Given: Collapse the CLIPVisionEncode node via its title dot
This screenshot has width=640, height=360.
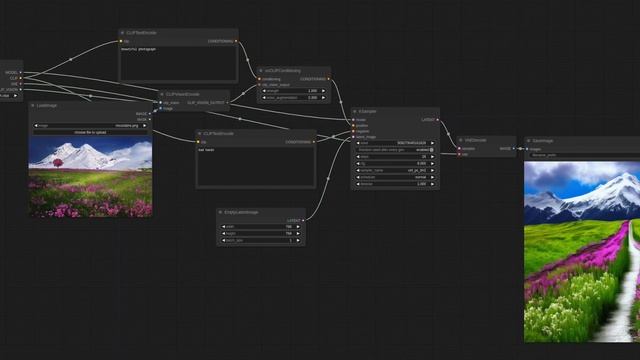Looking at the screenshot, I should pos(162,94).
